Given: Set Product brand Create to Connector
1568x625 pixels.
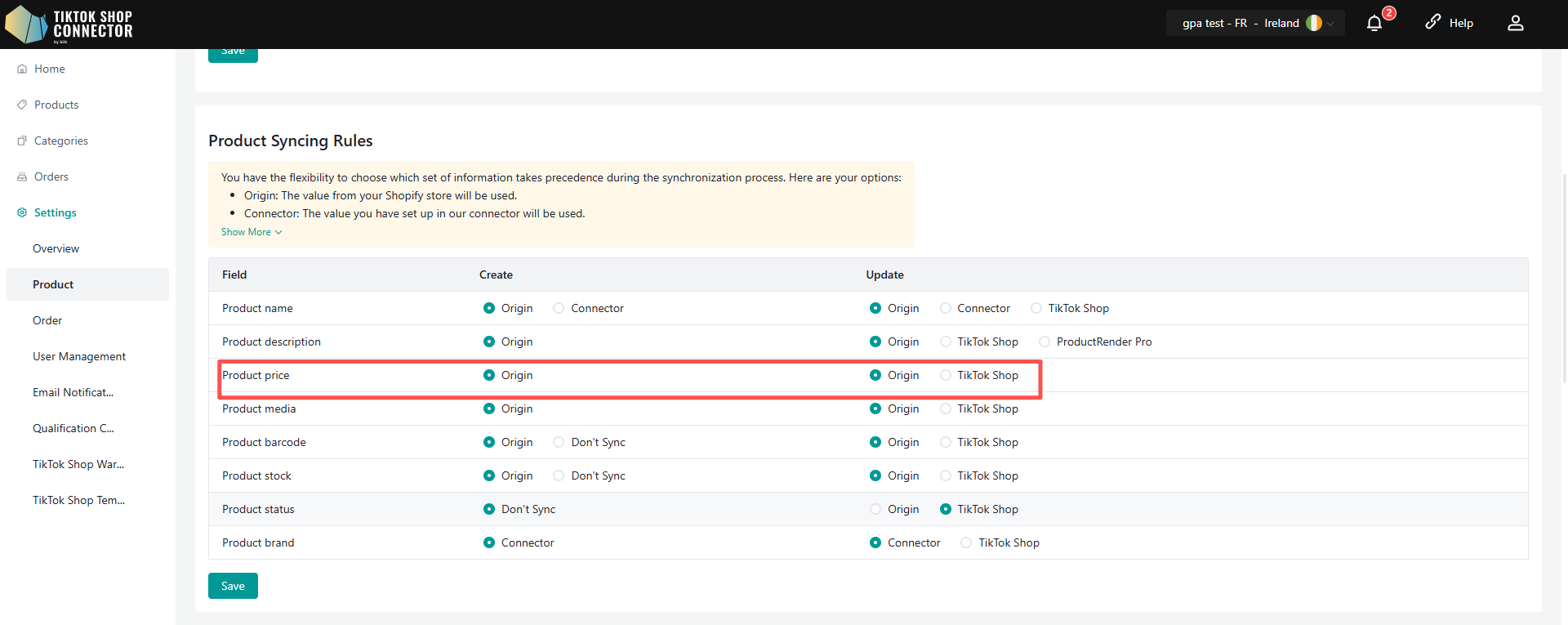Looking at the screenshot, I should [x=489, y=542].
